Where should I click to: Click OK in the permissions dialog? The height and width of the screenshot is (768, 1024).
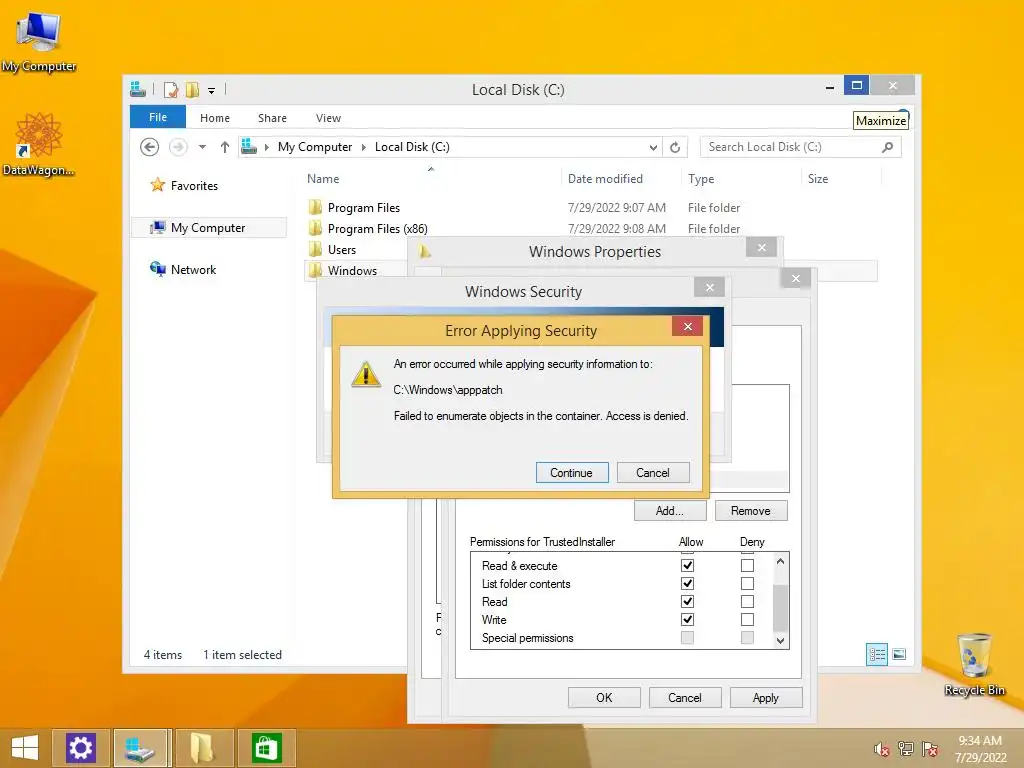(604, 697)
